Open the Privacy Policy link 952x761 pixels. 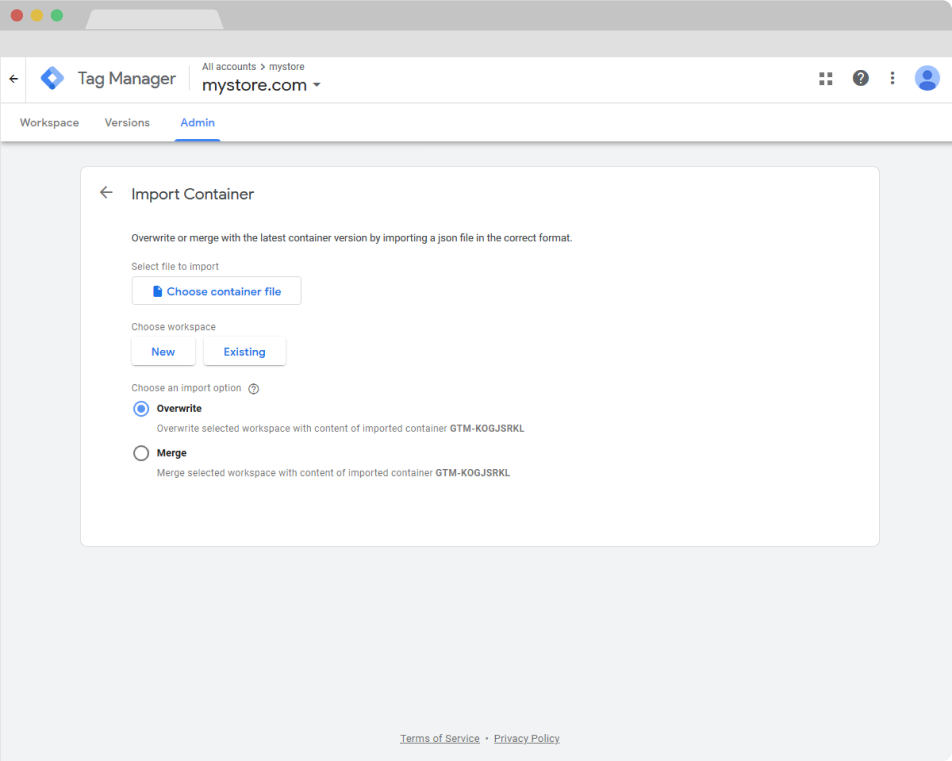click(x=526, y=739)
